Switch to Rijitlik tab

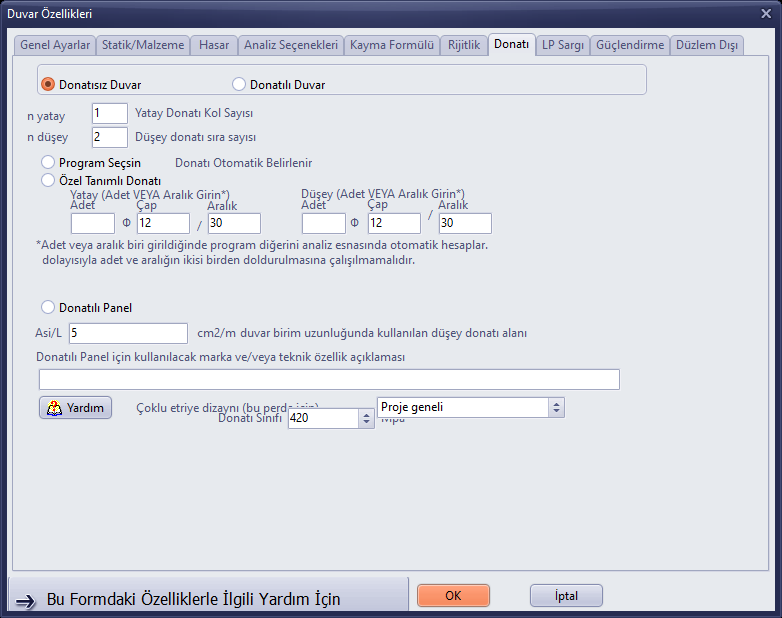pos(464,45)
